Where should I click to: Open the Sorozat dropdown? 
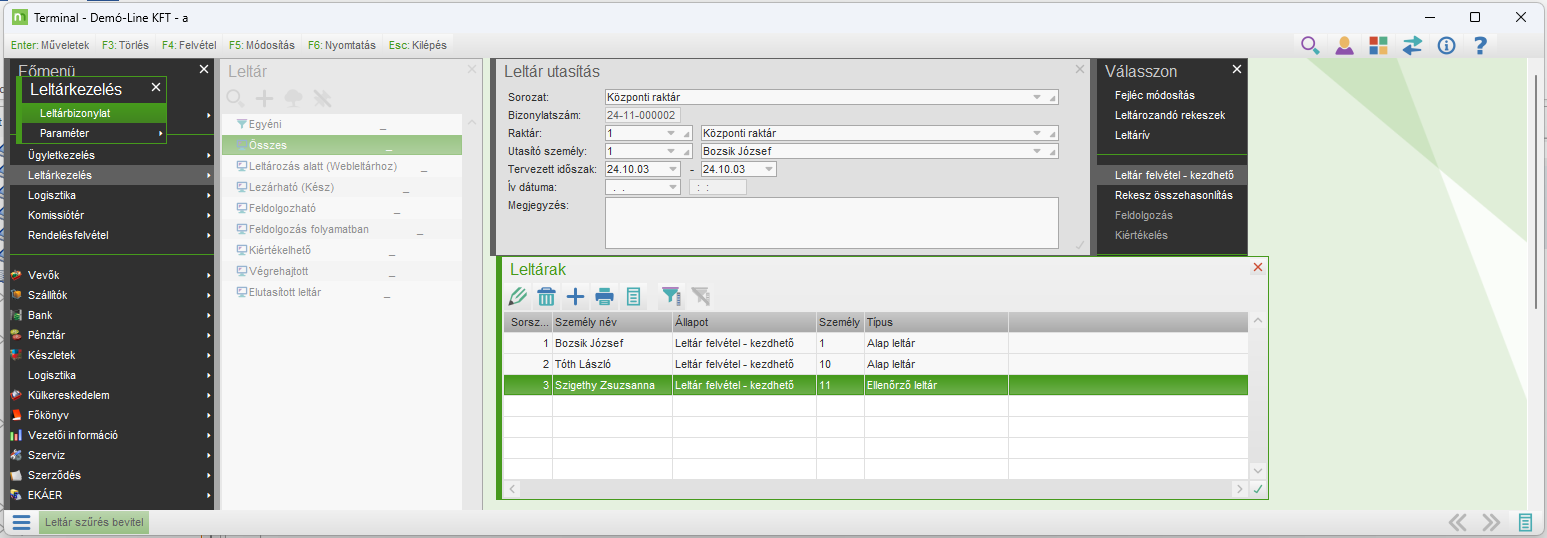[1037, 97]
